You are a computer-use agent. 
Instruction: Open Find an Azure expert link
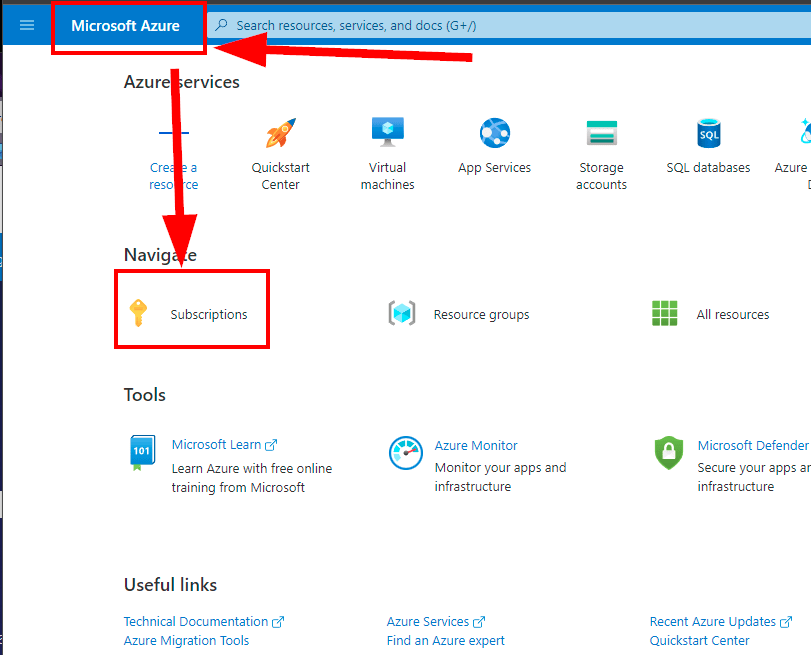click(x=445, y=641)
